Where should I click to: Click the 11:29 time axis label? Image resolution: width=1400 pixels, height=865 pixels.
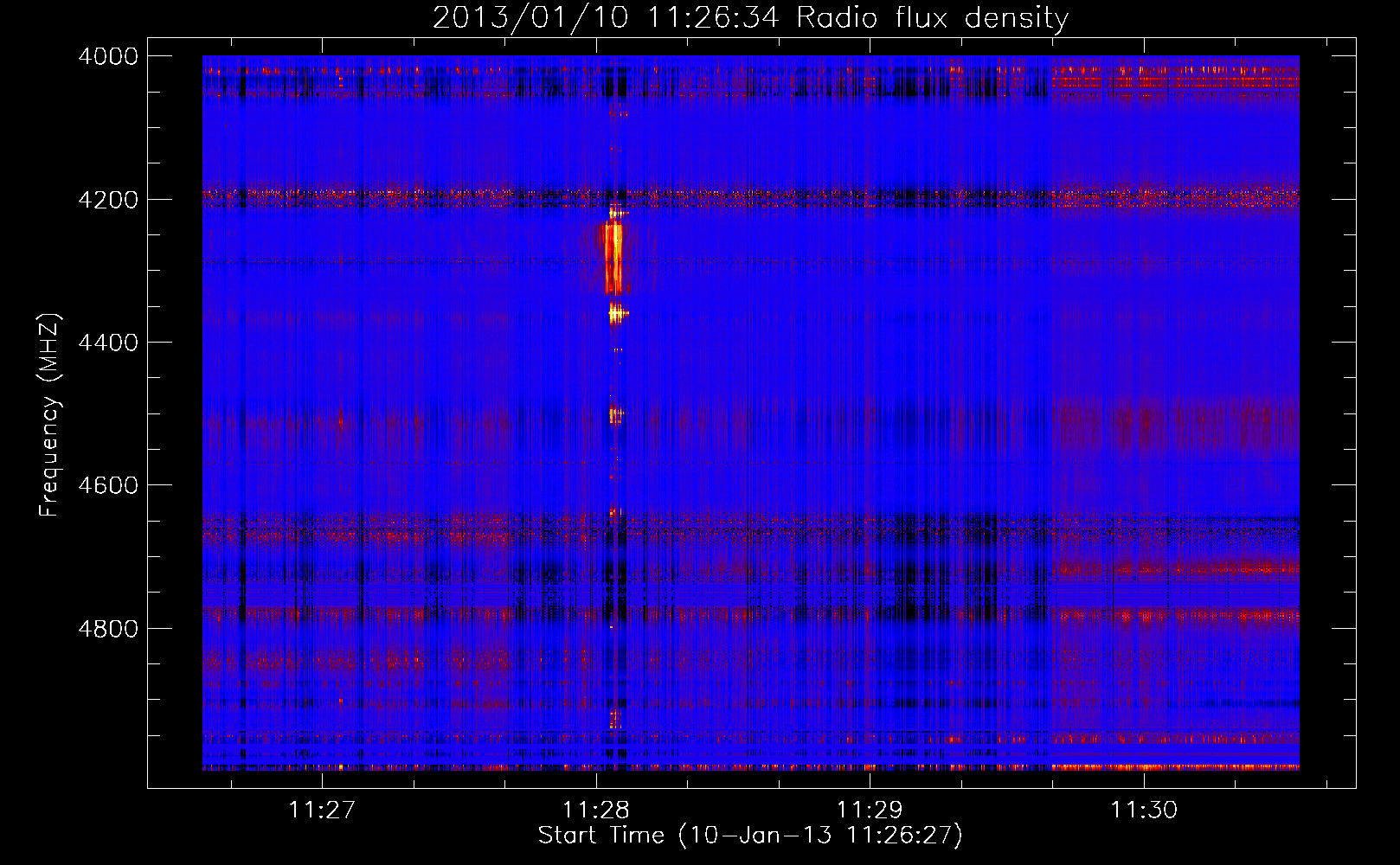click(870, 810)
